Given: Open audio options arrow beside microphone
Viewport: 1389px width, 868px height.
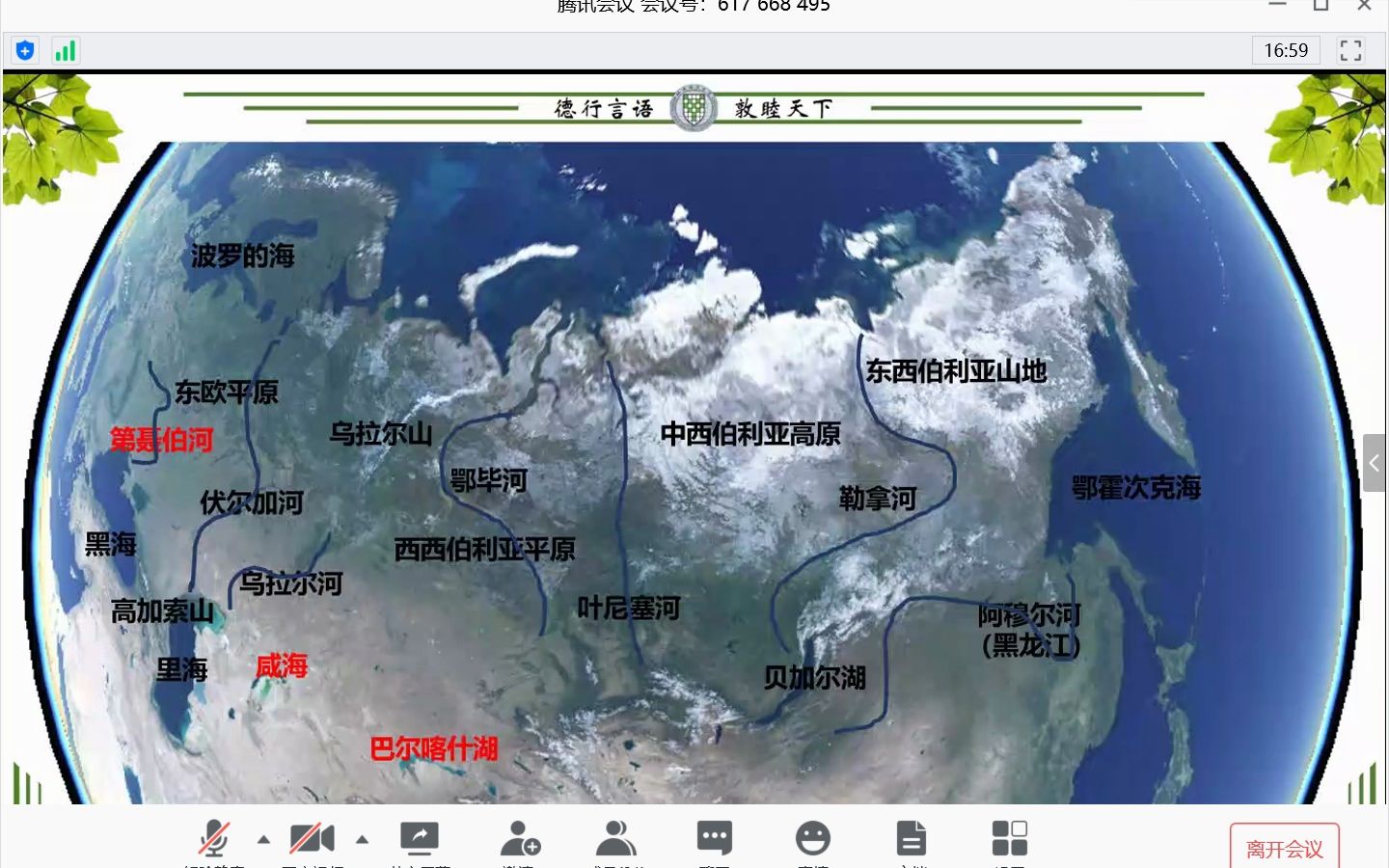Looking at the screenshot, I should coord(263,839).
